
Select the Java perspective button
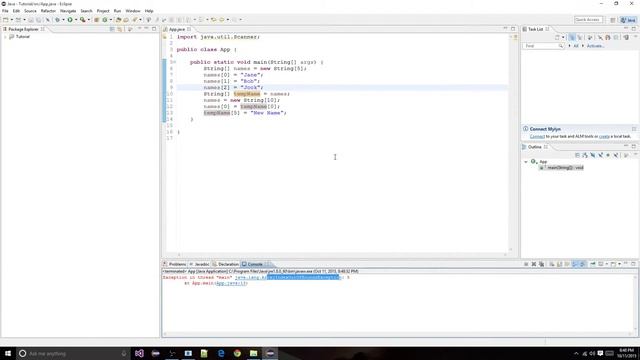pos(628,20)
